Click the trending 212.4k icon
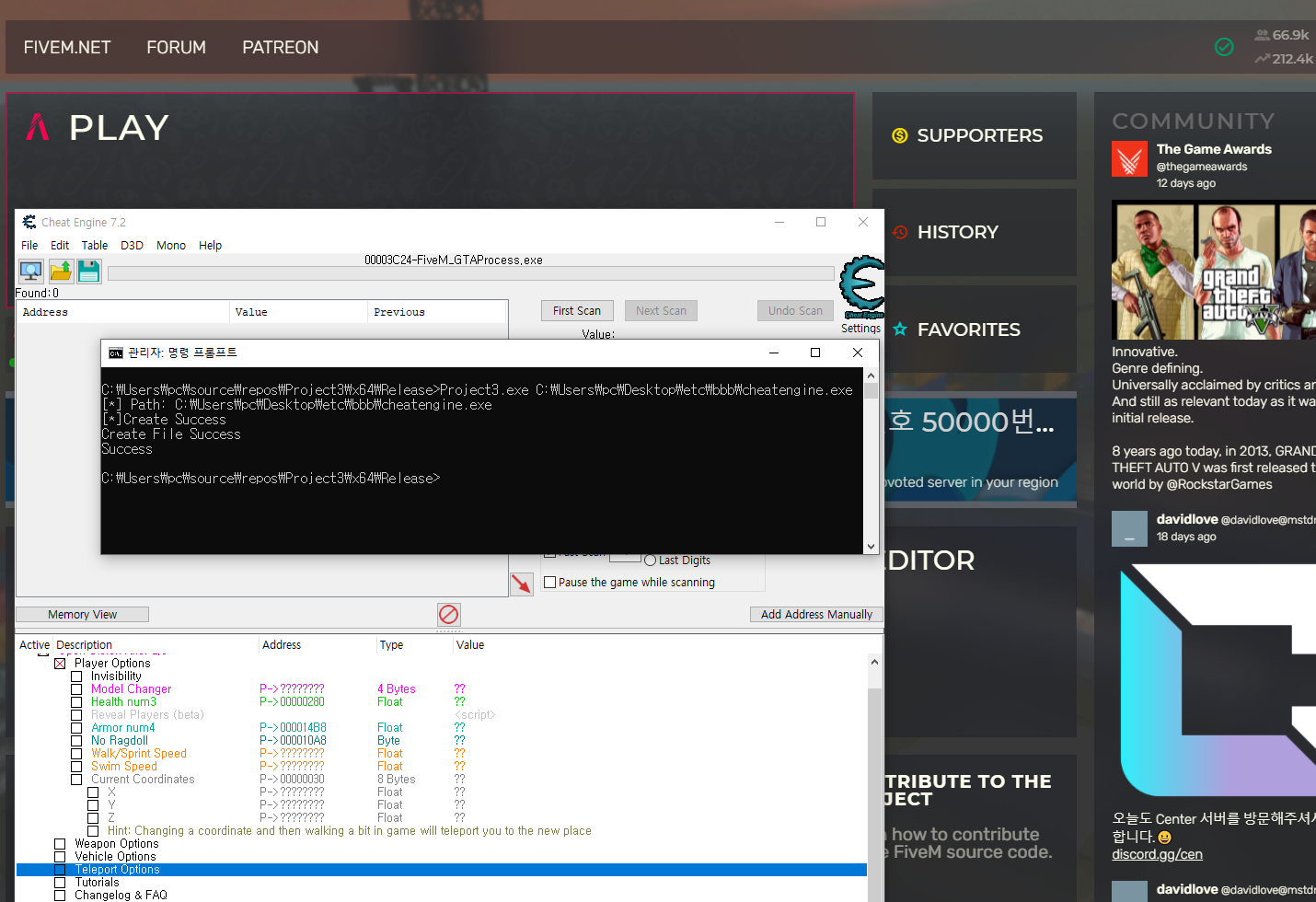This screenshot has height=902, width=1316. (x=1262, y=59)
